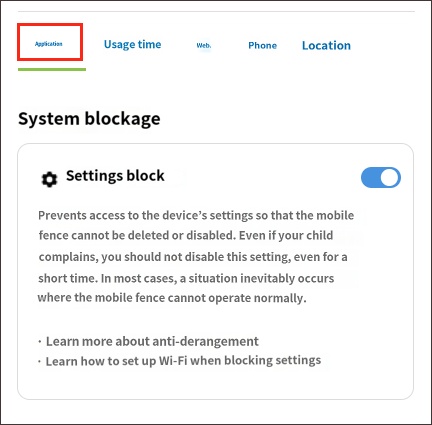432x425 pixels.
Task: Switch to the Usage time tab
Action: pyautogui.click(x=132, y=45)
